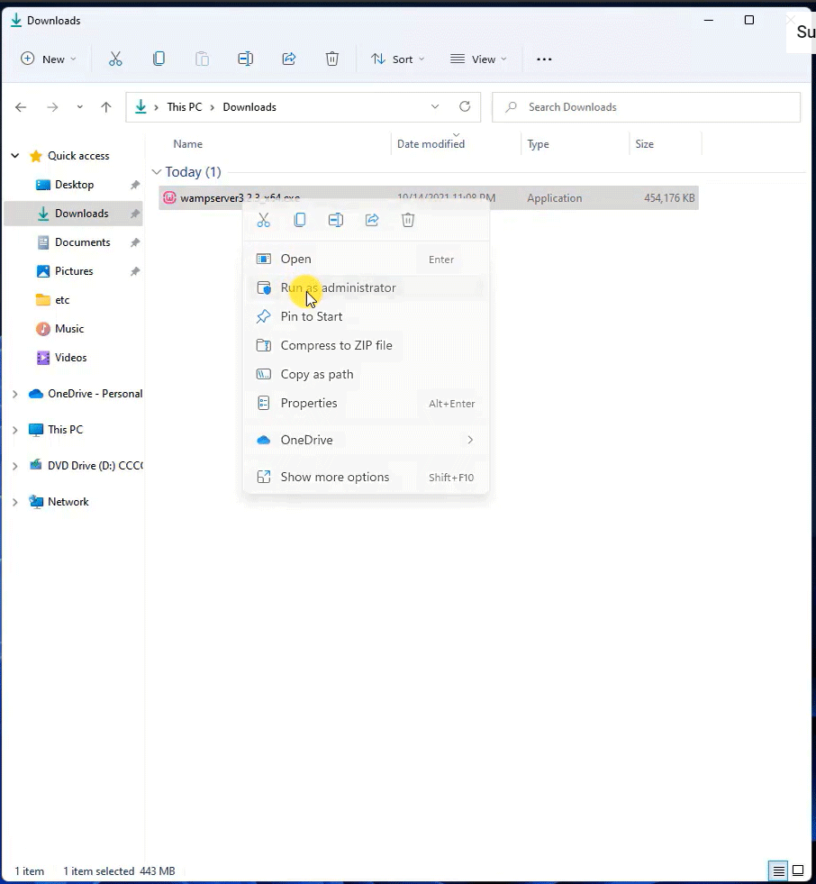
Task: Choose Compress to ZIP file
Action: pos(365,345)
